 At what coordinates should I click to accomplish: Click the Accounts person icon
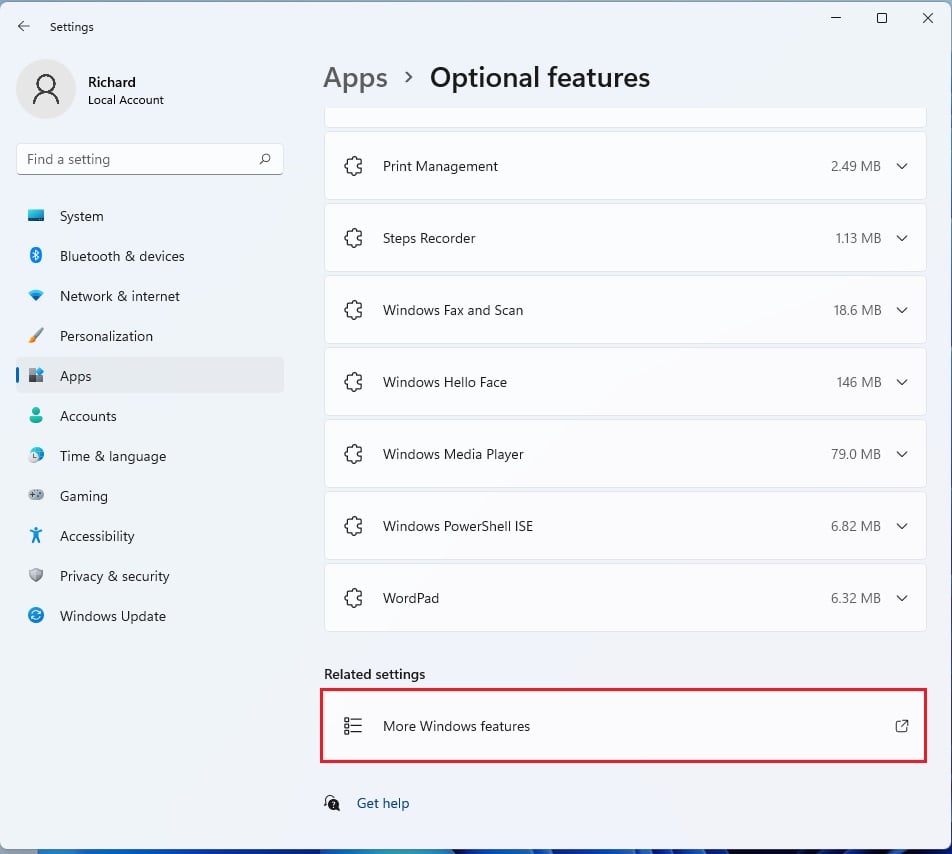tap(36, 415)
